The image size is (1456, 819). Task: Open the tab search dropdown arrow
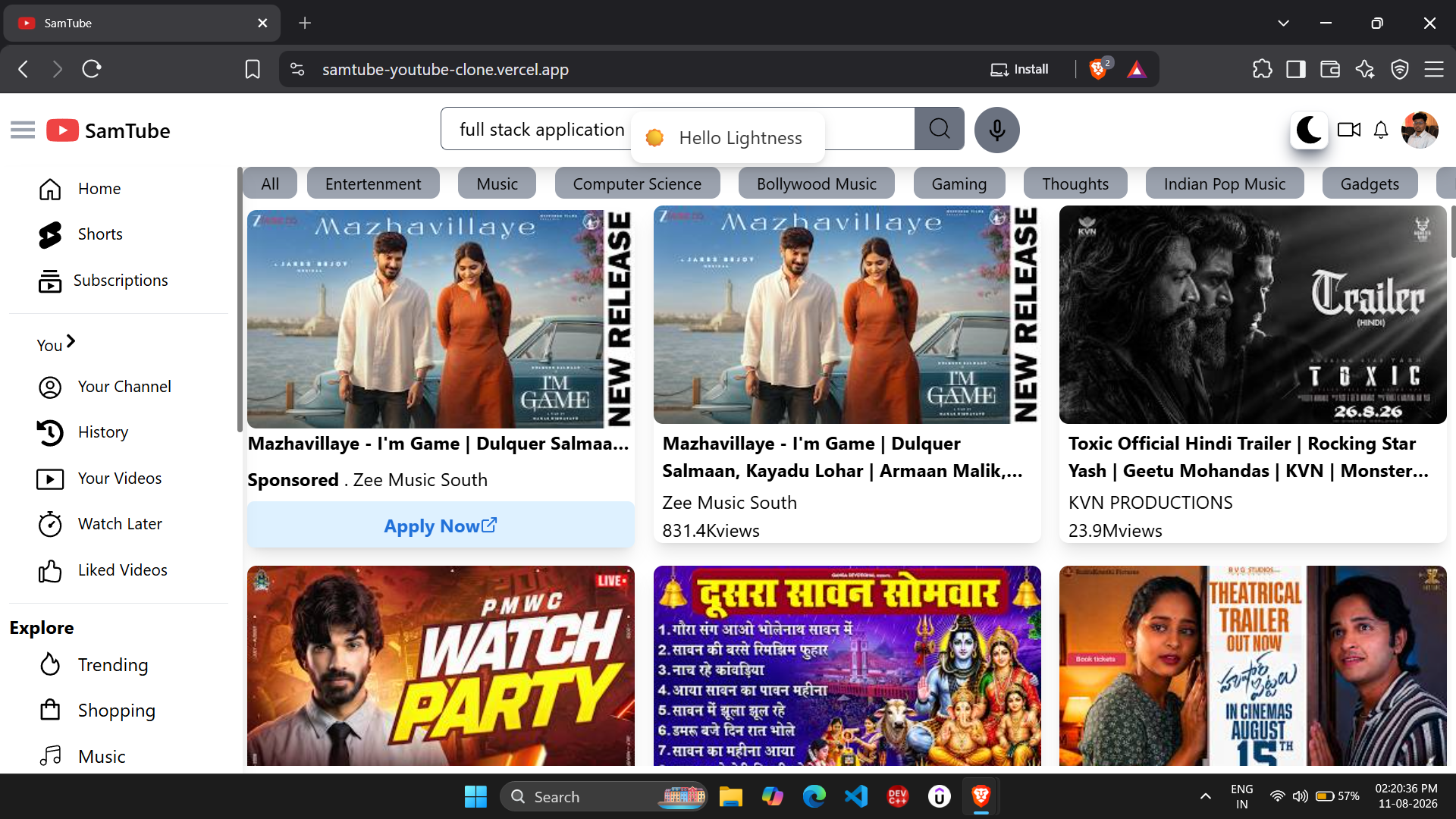point(1283,23)
